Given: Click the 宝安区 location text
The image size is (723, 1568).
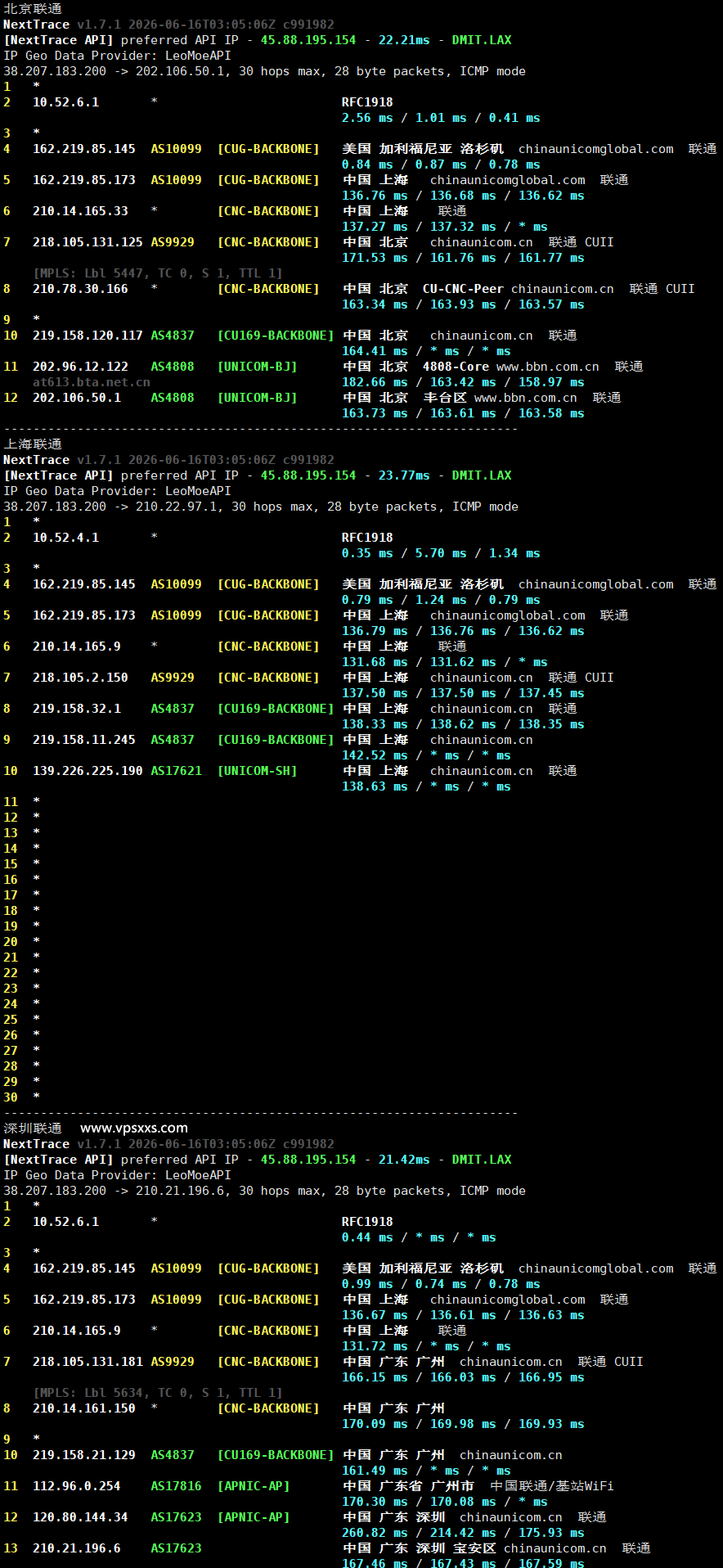Looking at the screenshot, I should tap(474, 1548).
